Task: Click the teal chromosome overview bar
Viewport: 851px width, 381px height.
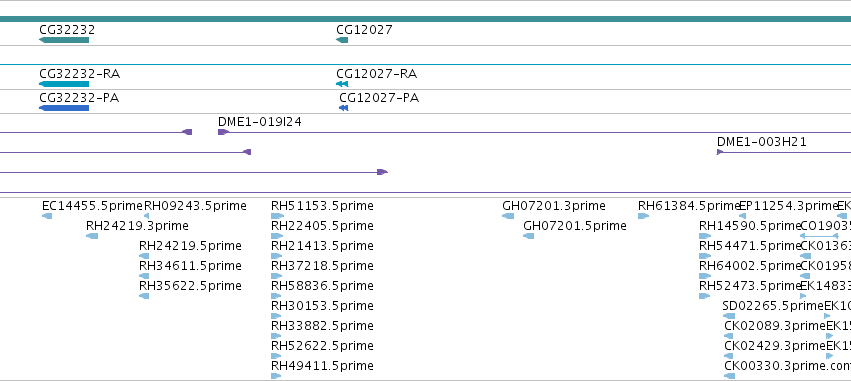Action: click(426, 19)
